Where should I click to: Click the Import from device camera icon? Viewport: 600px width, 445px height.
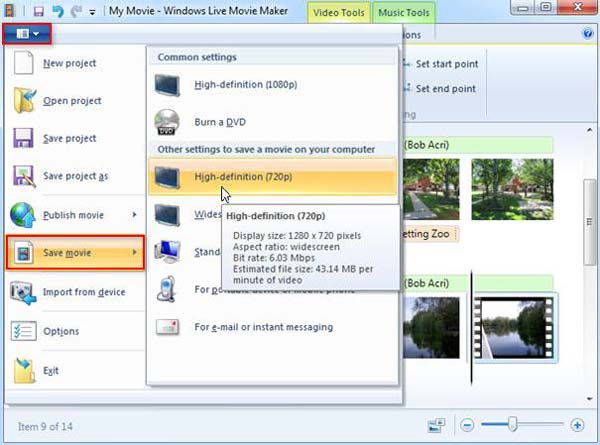pos(23,292)
